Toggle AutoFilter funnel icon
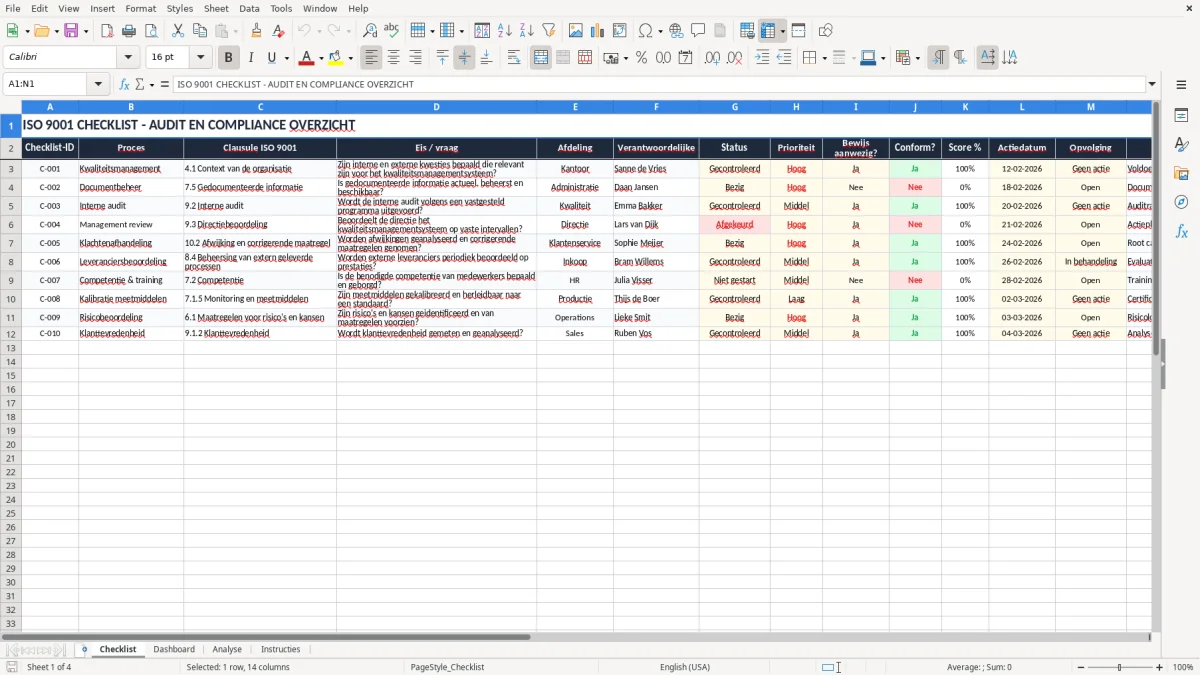Image resolution: width=1200 pixels, height=675 pixels. 549,31
